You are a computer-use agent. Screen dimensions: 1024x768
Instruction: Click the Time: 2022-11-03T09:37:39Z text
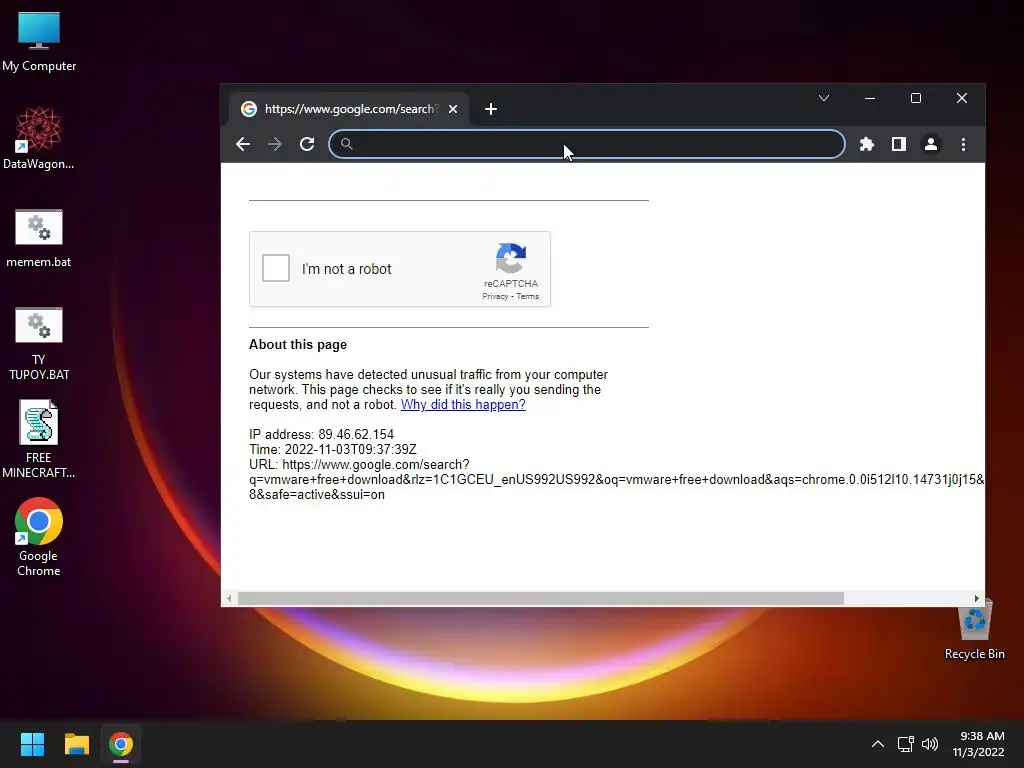click(332, 449)
